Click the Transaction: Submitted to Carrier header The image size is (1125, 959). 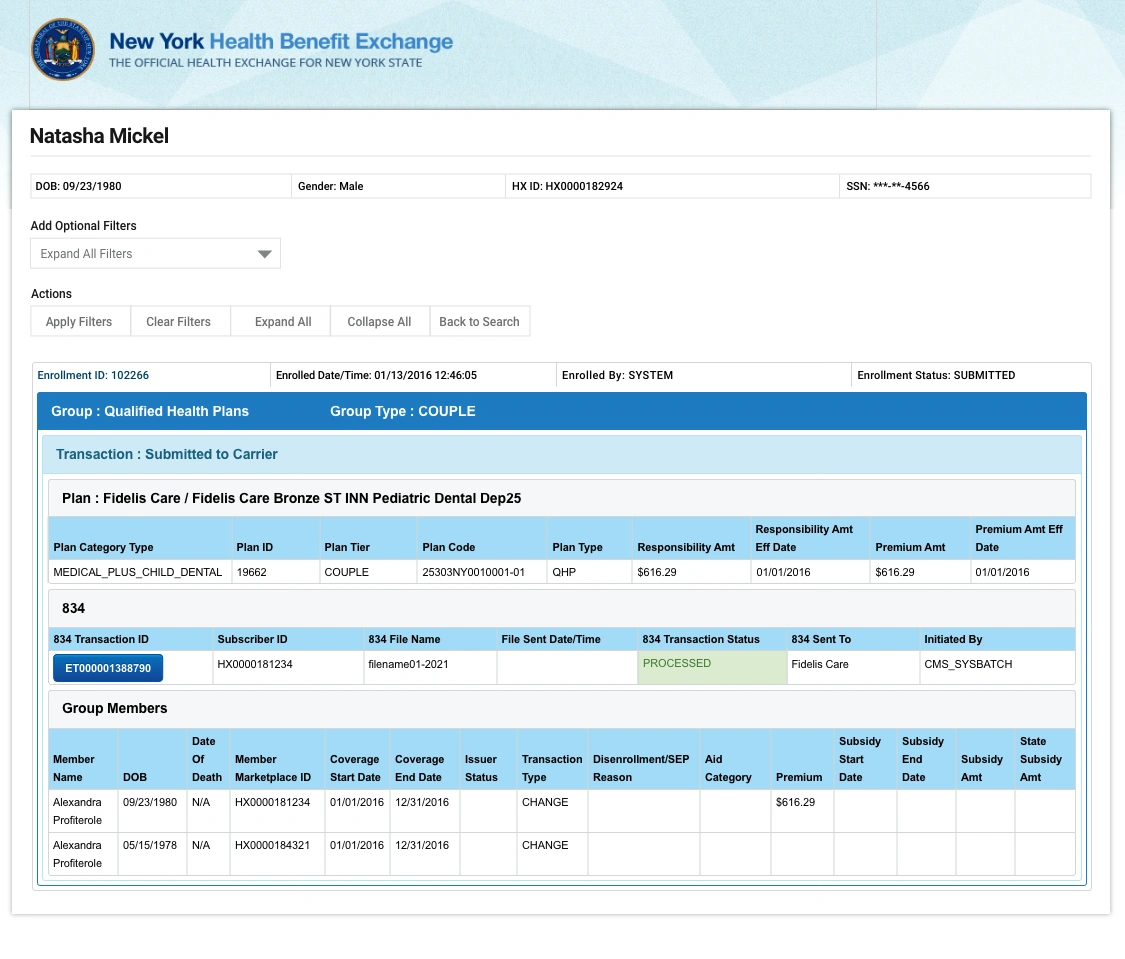coord(167,454)
